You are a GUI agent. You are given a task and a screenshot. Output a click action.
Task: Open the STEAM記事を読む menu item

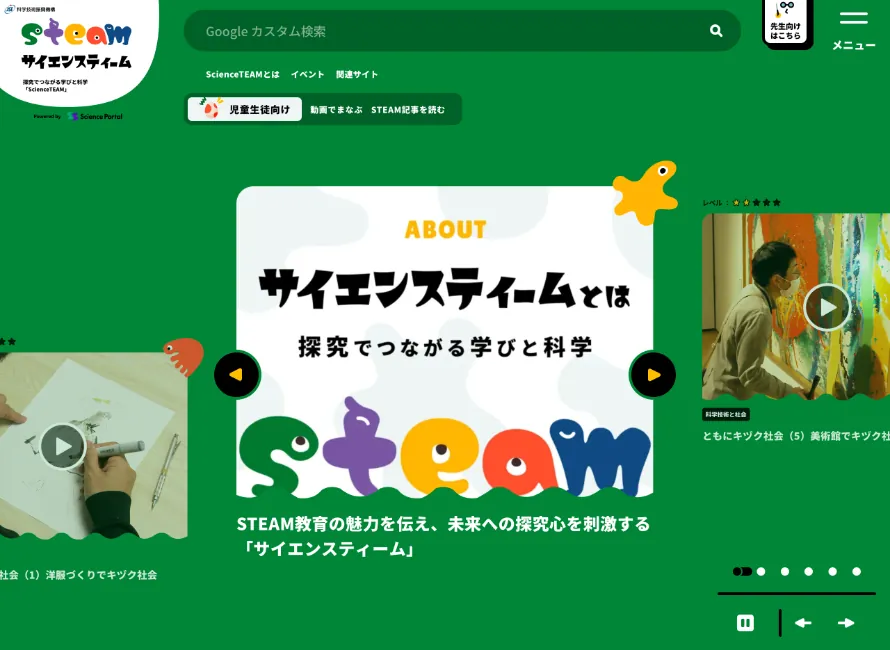point(408,110)
